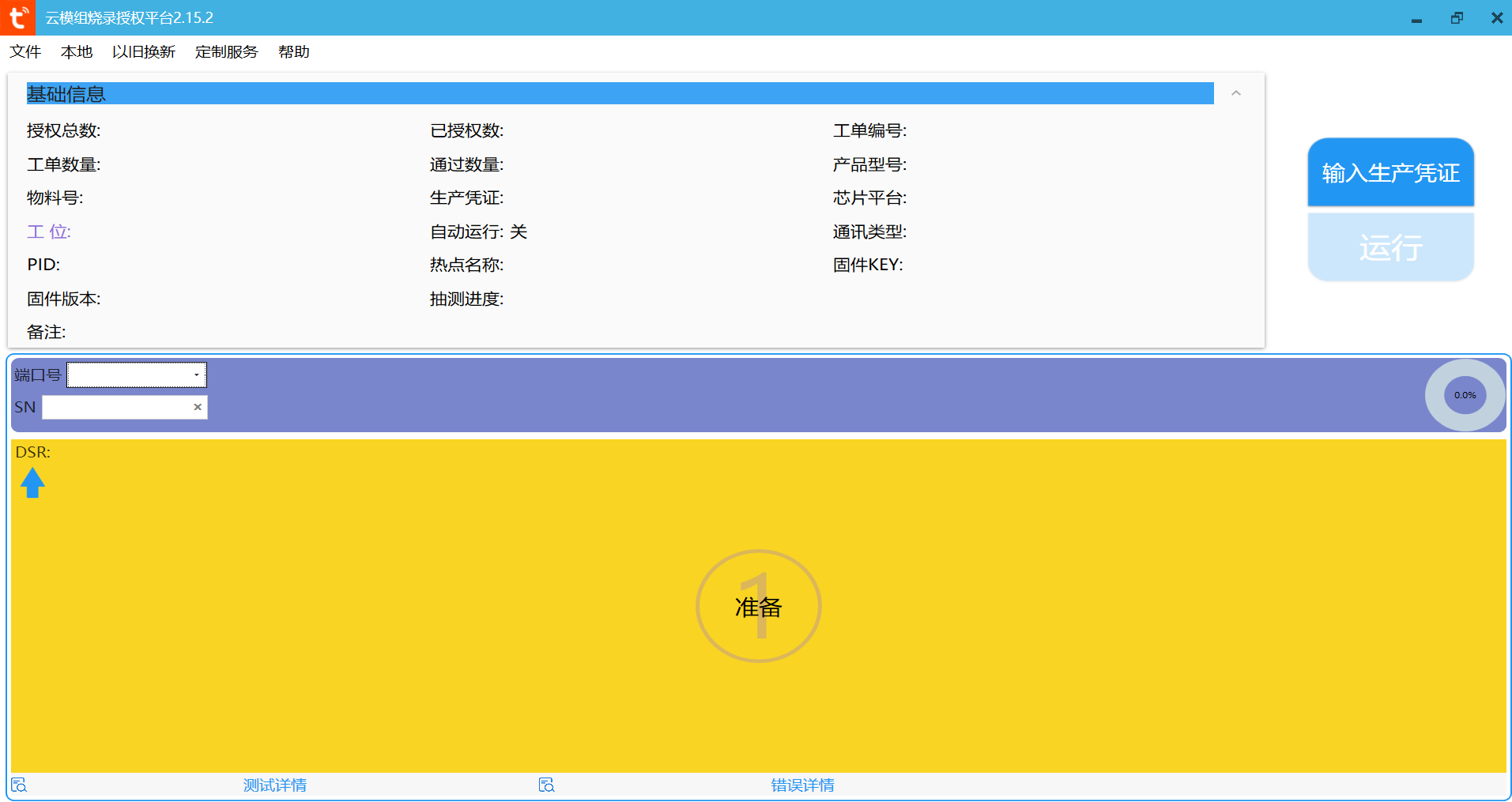Click the 运行 button
The width and height of the screenshot is (1512, 802).
click(x=1391, y=247)
